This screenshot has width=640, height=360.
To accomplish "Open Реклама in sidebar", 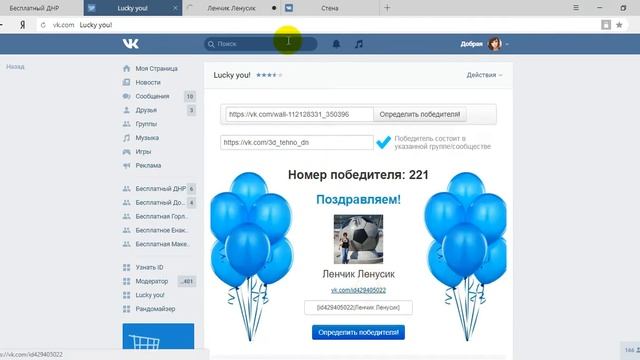I will click(148, 166).
